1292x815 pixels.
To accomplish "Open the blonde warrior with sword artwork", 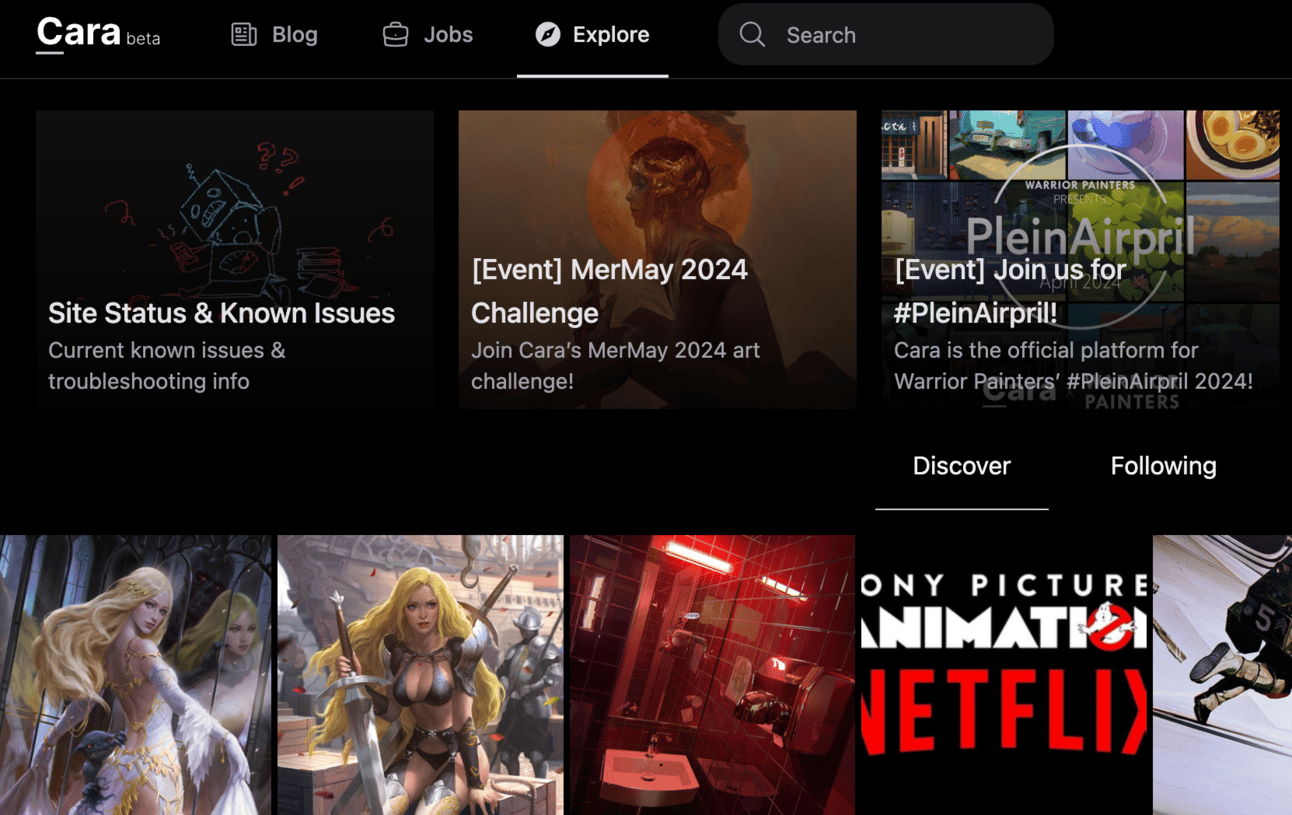I will click(421, 675).
